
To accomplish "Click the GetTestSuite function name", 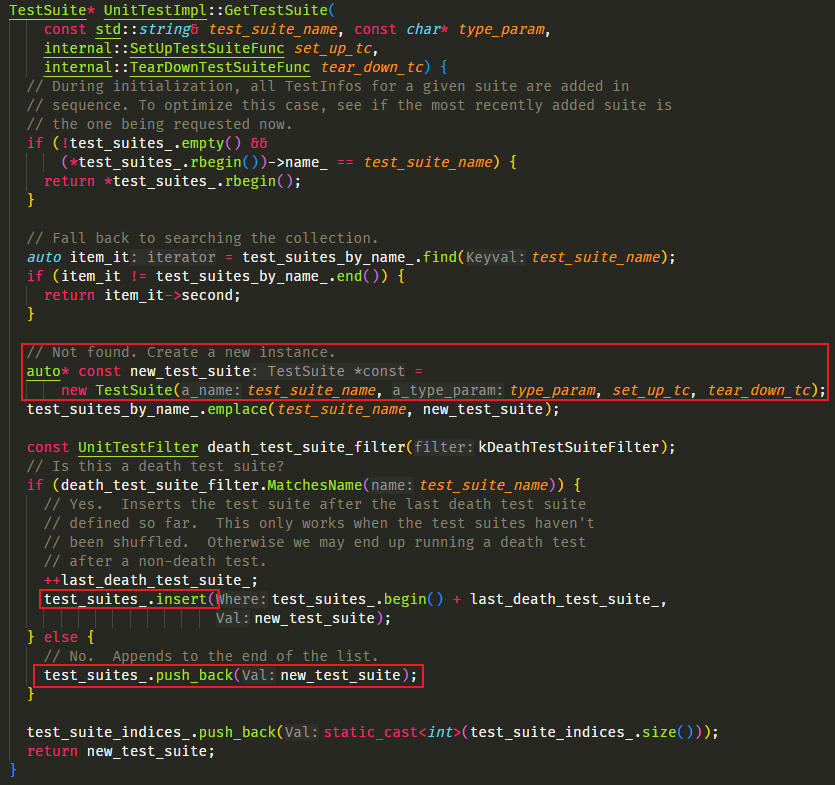I will 276,10.
